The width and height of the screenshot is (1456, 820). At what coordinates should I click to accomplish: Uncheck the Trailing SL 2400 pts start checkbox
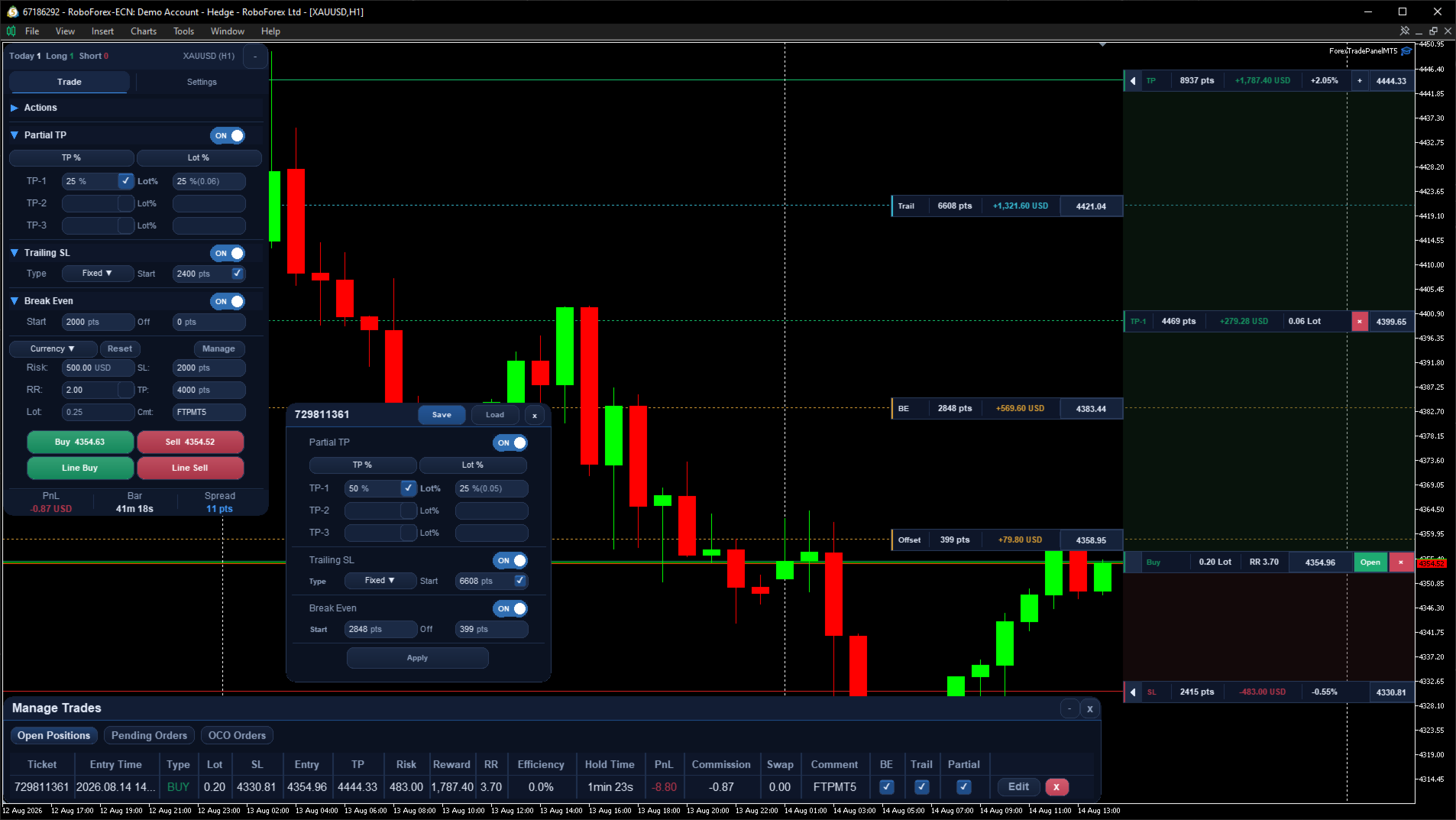[x=238, y=274]
